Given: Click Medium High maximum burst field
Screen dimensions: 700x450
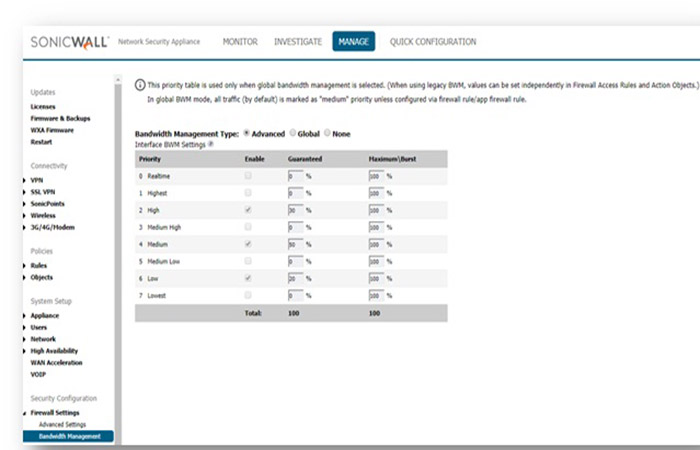Looking at the screenshot, I should click(x=376, y=227).
